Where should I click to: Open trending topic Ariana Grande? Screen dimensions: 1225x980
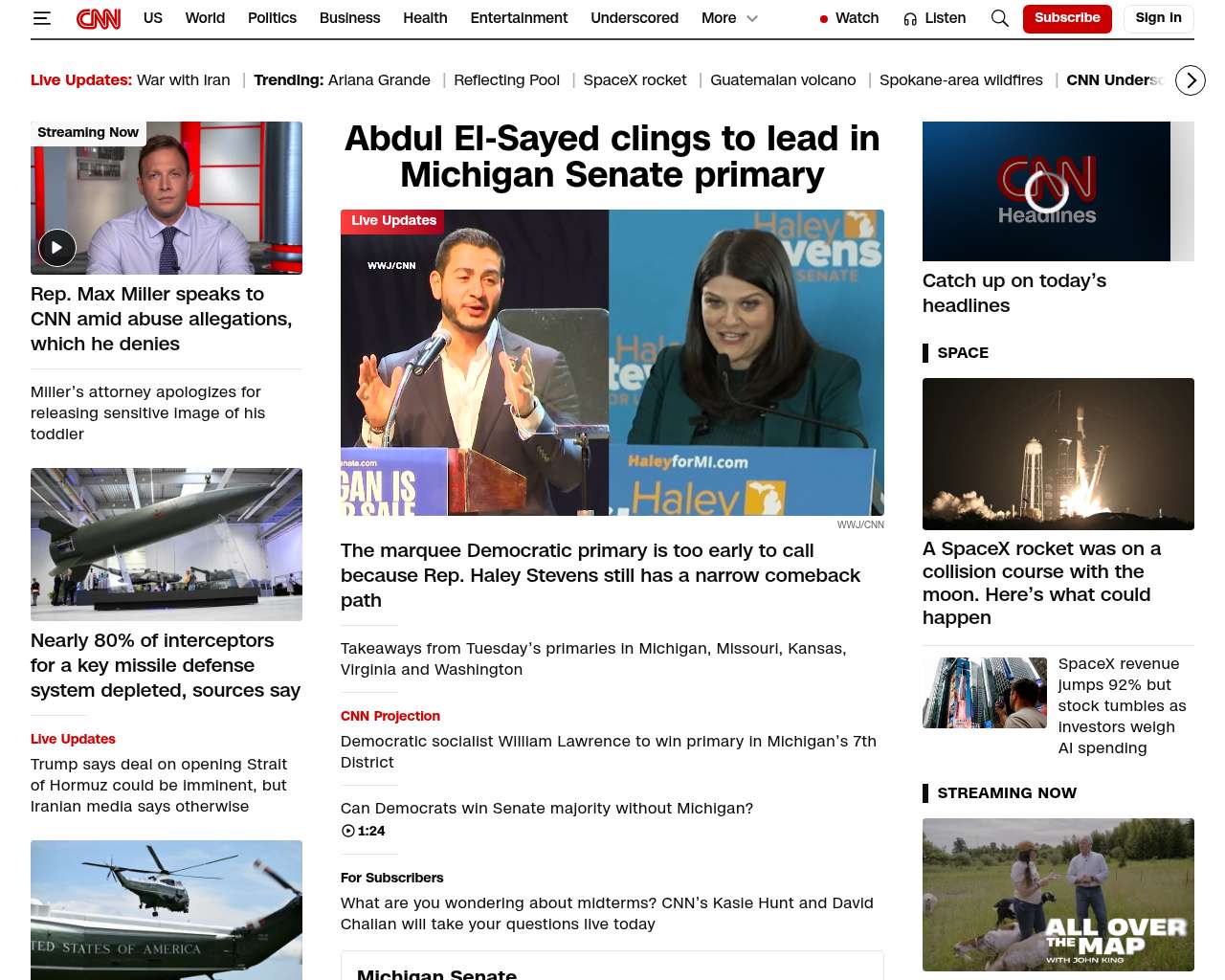click(x=379, y=80)
